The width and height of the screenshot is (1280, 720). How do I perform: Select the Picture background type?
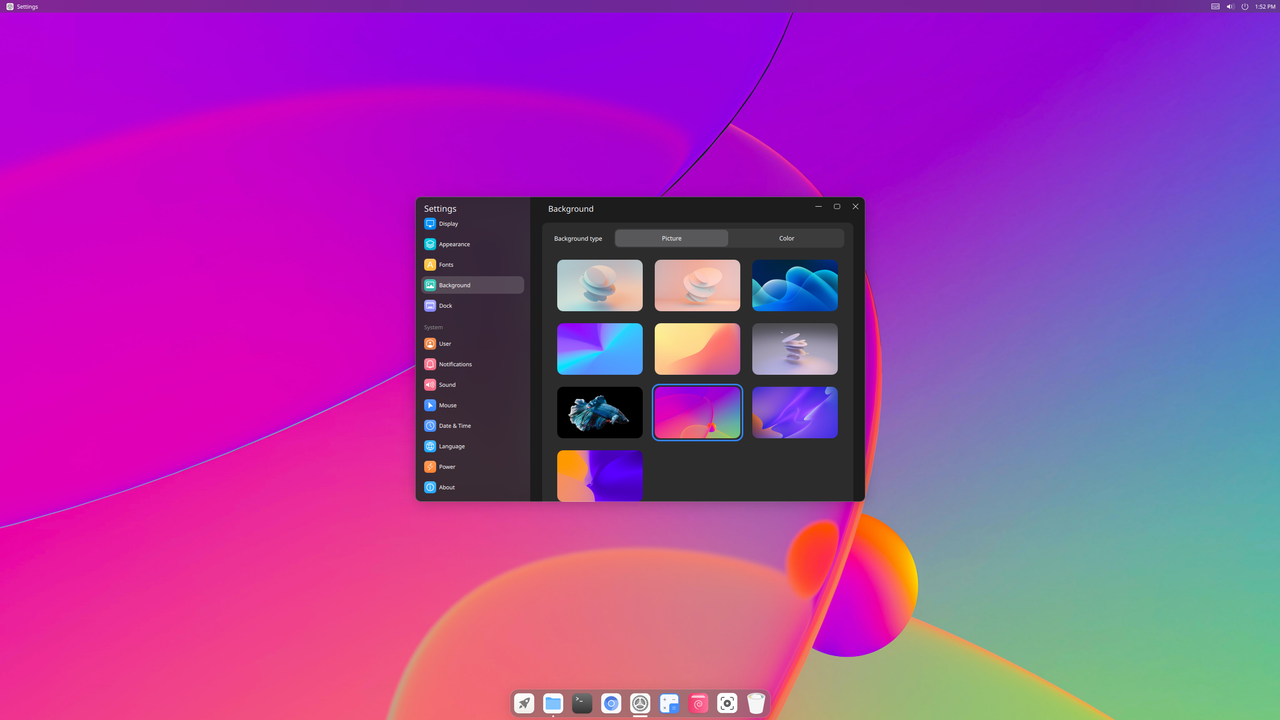pos(671,238)
